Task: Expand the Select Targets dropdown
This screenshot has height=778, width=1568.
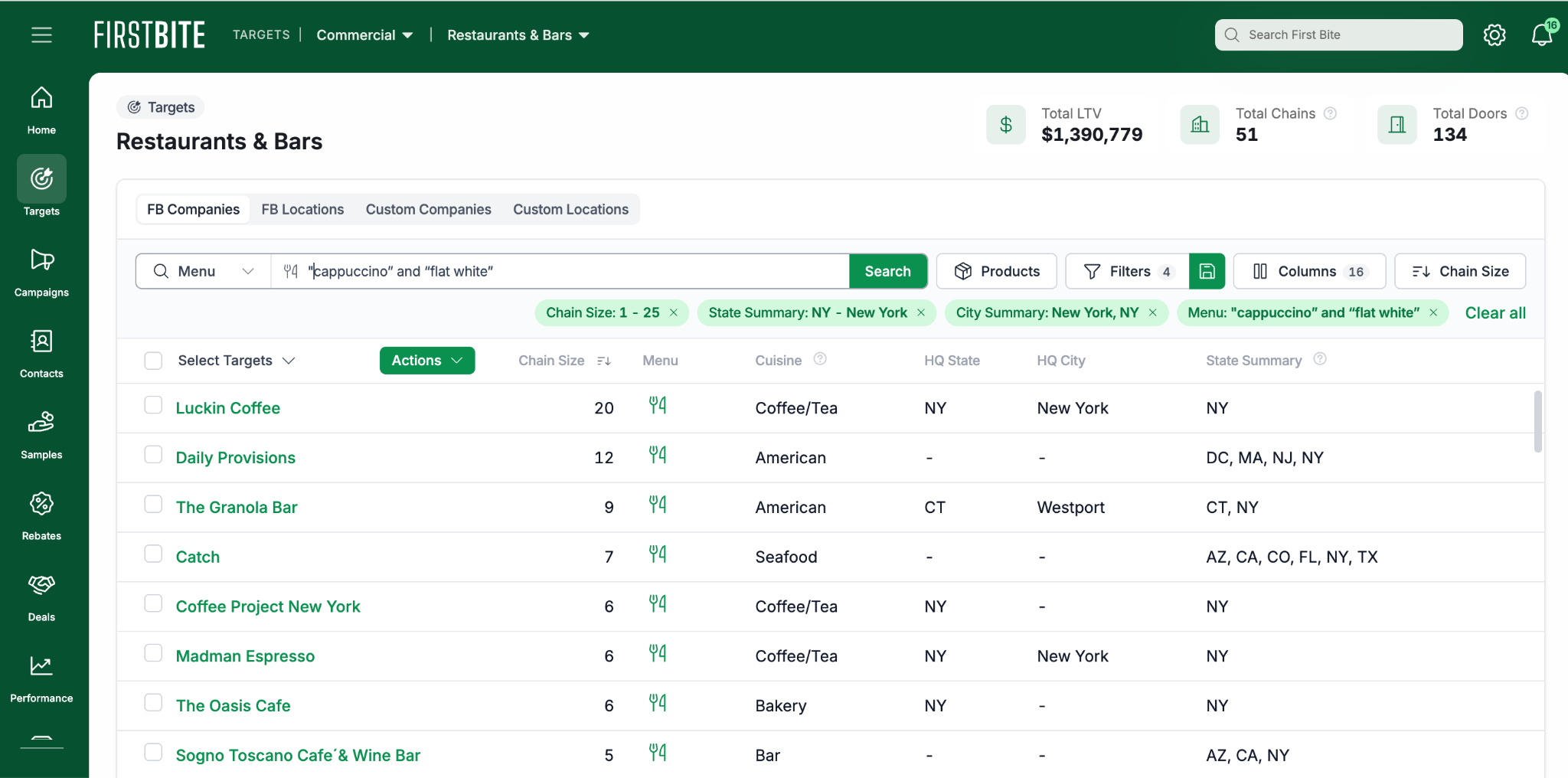Action: coord(236,361)
